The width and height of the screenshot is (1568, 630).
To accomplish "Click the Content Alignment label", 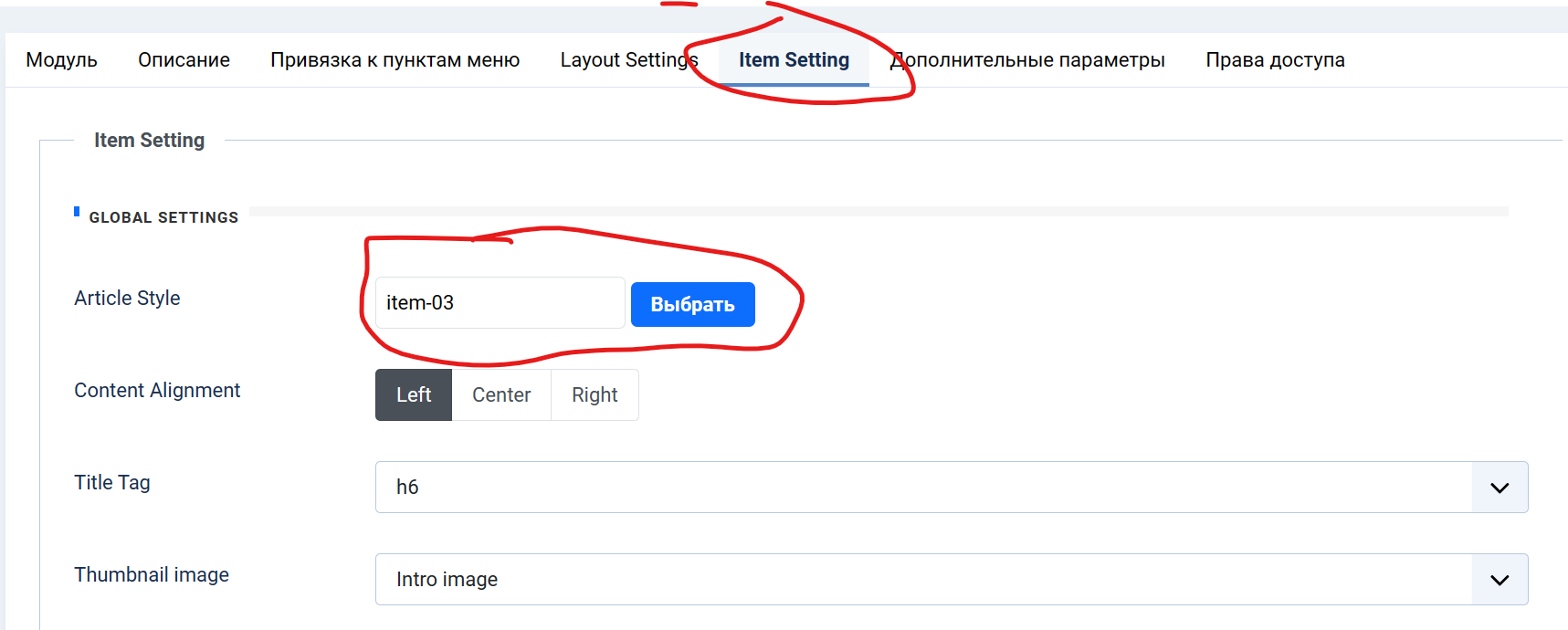I will click(x=157, y=391).
